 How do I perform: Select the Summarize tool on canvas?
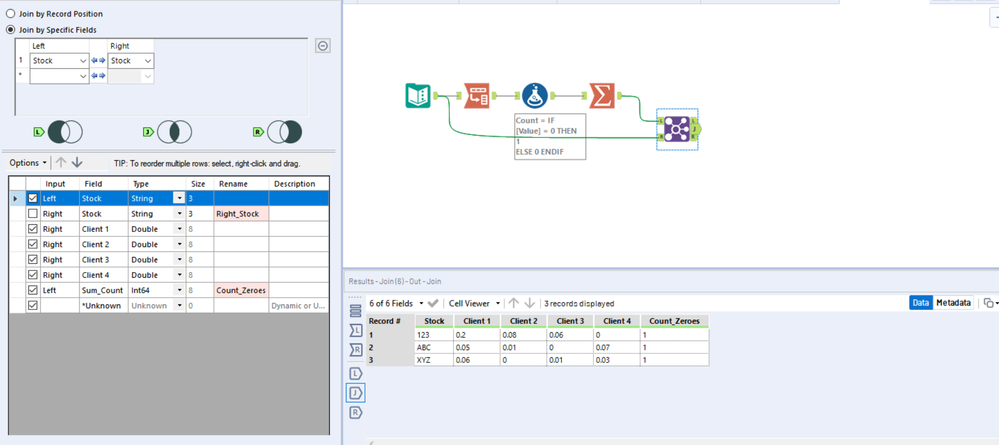[x=602, y=96]
